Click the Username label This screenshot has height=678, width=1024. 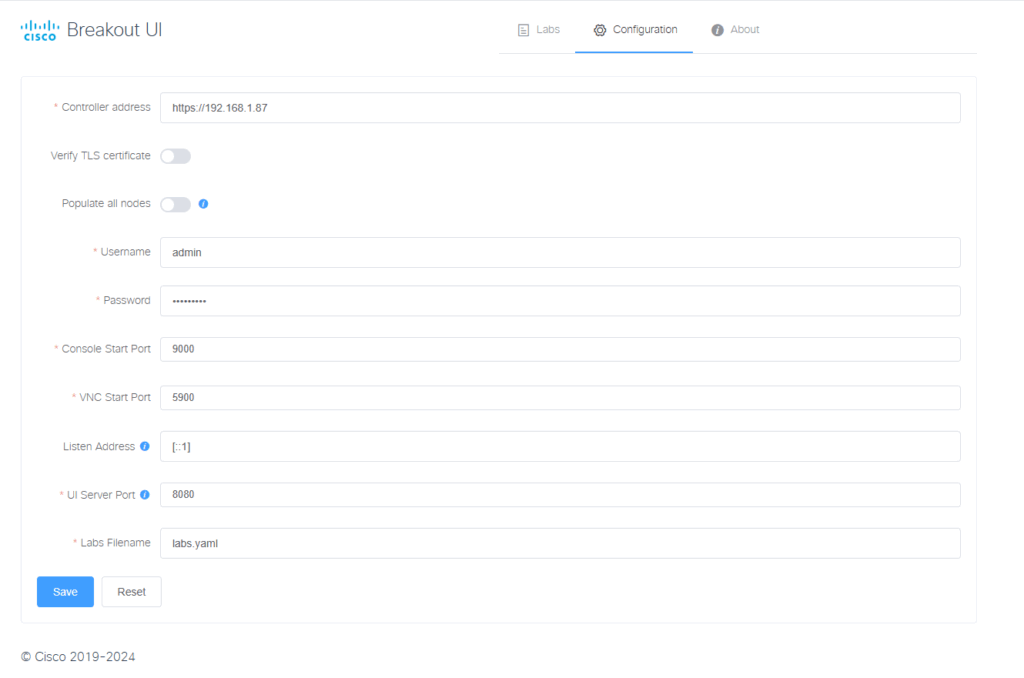[125, 251]
